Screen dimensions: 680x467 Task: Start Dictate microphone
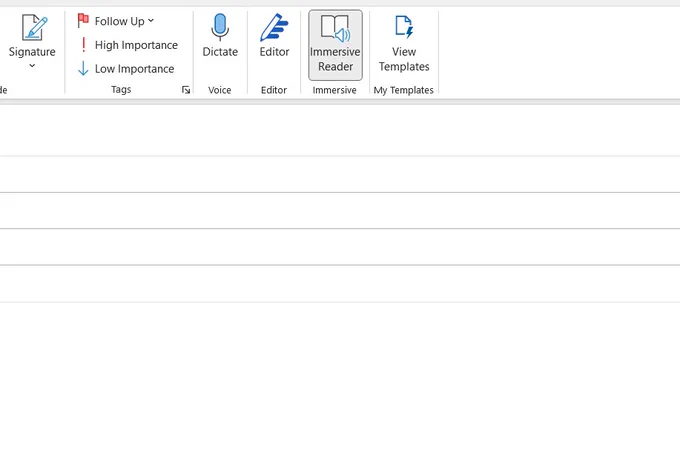(220, 36)
